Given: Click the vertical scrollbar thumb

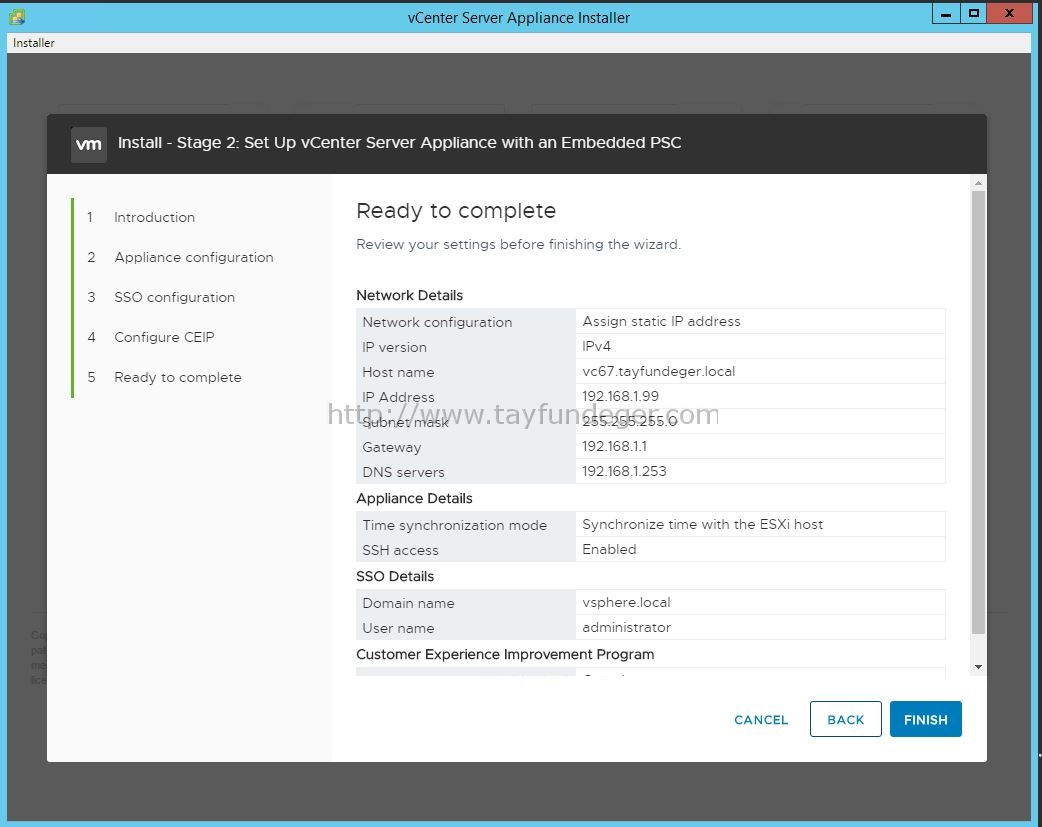Looking at the screenshot, I should coord(978,412).
